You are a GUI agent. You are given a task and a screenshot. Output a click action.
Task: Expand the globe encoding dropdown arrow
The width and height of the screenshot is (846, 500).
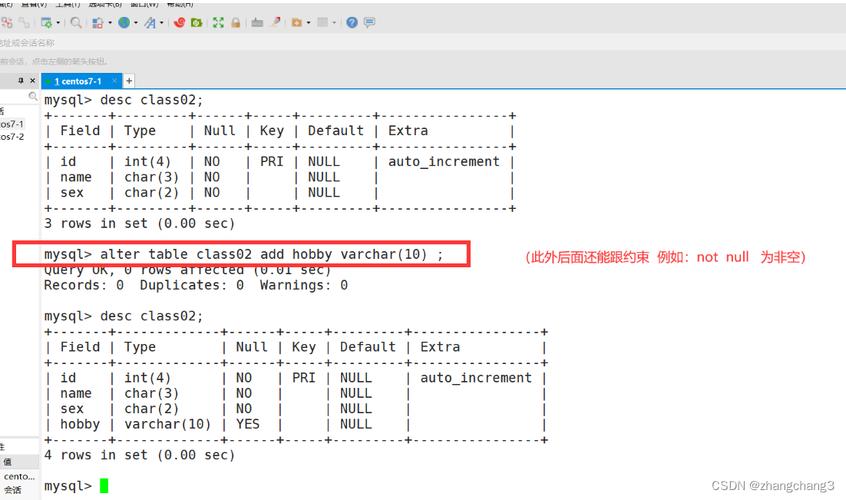(135, 23)
